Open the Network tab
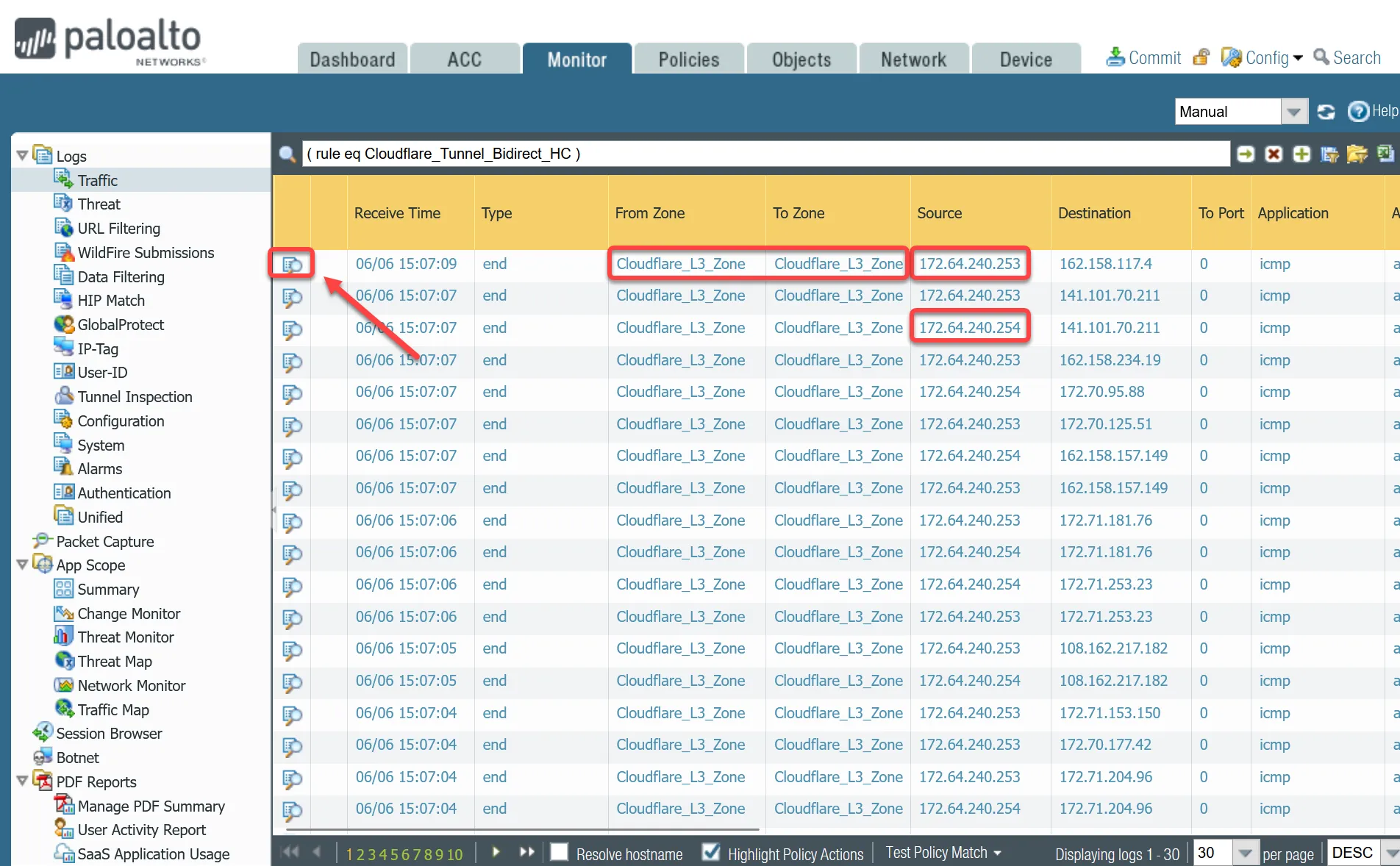1400x866 pixels. pos(913,59)
